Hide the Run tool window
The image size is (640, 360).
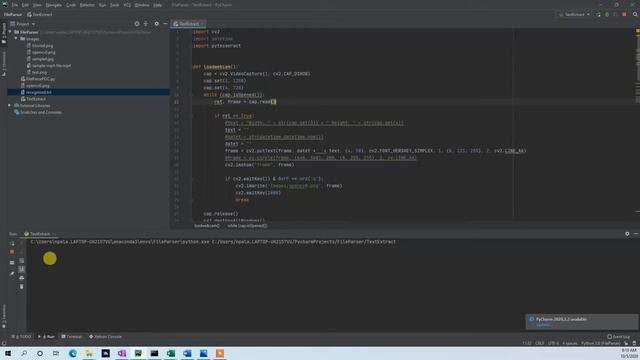(x=636, y=234)
